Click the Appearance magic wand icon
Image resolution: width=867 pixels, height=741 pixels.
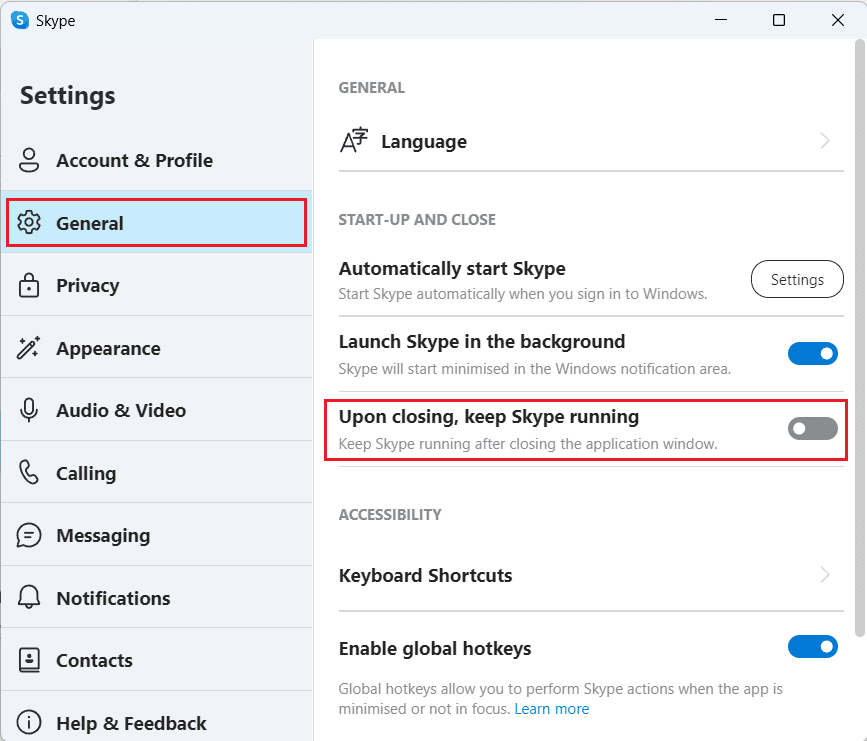click(x=29, y=348)
